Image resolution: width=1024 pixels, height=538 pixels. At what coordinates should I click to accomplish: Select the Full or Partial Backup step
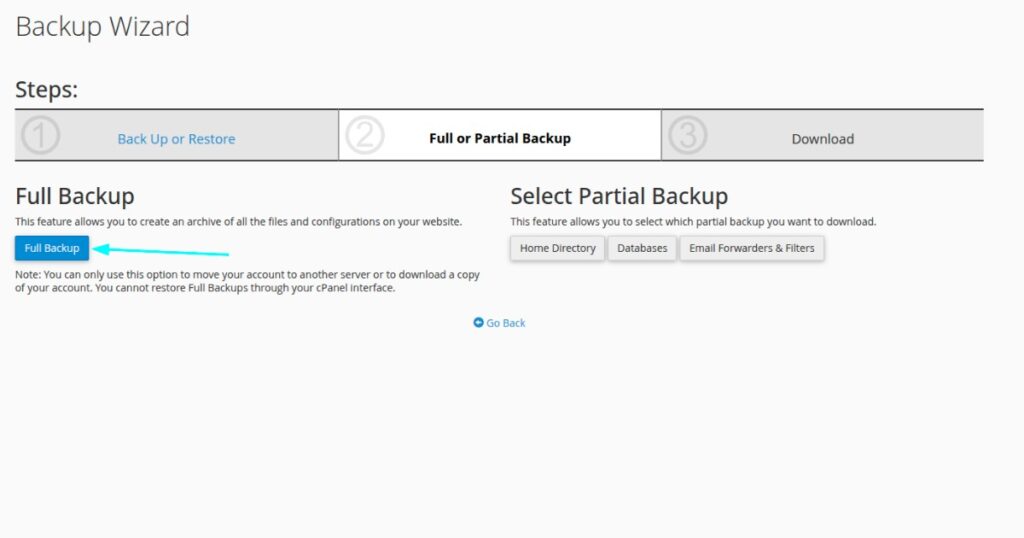(x=499, y=138)
